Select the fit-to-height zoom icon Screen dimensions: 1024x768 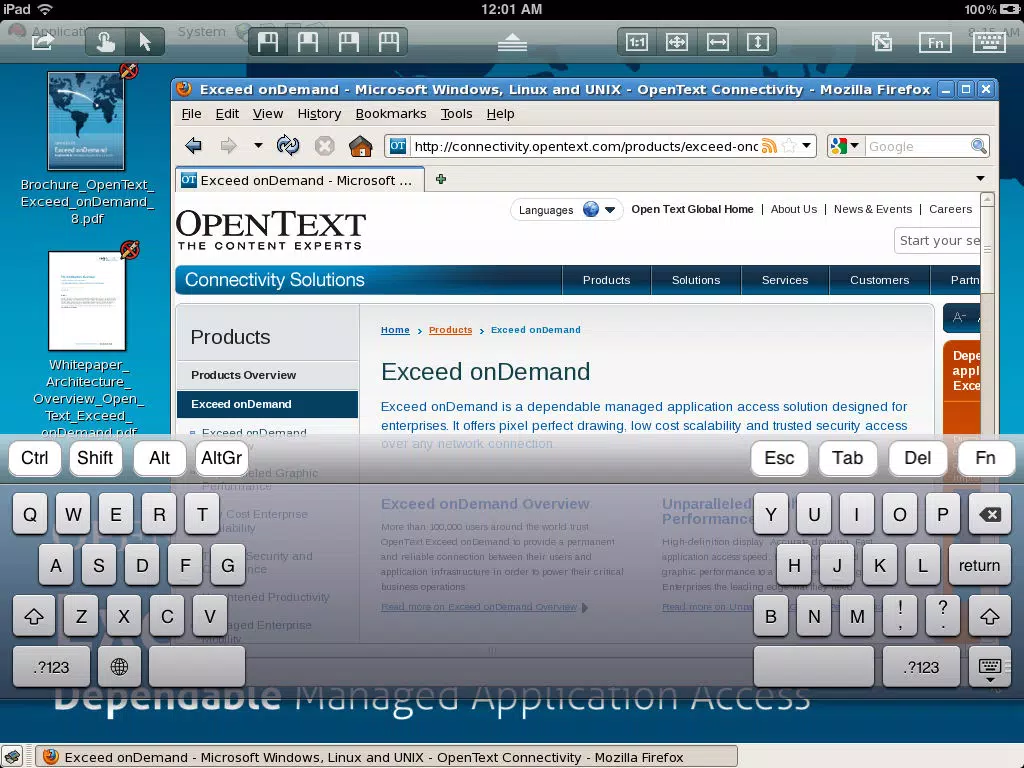[757, 42]
